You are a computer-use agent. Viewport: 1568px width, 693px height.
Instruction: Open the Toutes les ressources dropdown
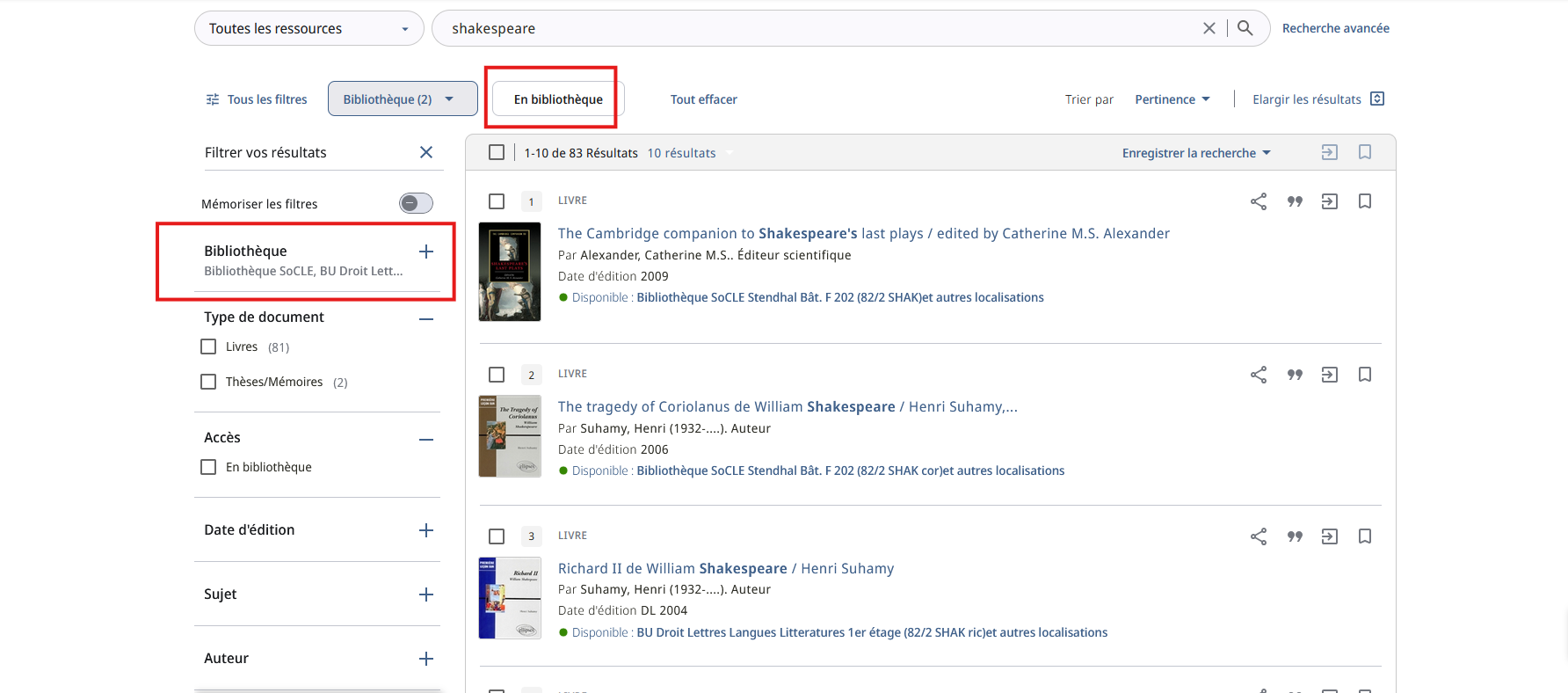[309, 28]
